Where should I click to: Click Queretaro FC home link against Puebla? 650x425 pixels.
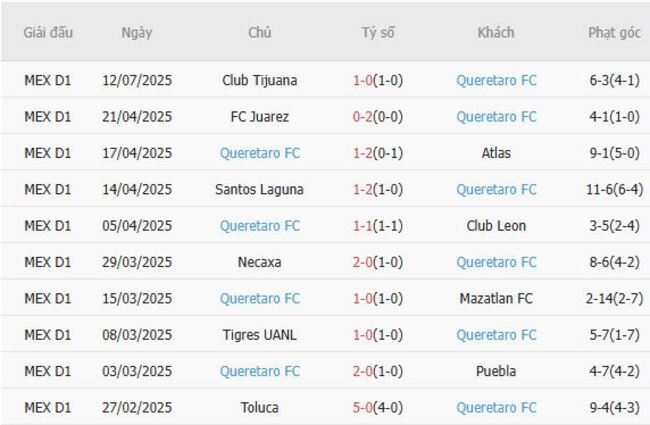[260, 371]
